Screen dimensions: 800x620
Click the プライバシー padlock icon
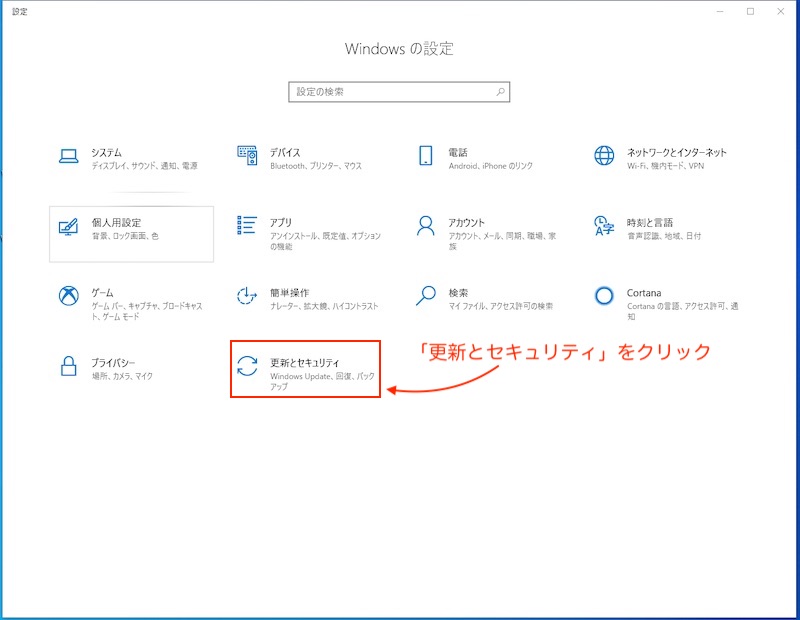click(x=68, y=366)
